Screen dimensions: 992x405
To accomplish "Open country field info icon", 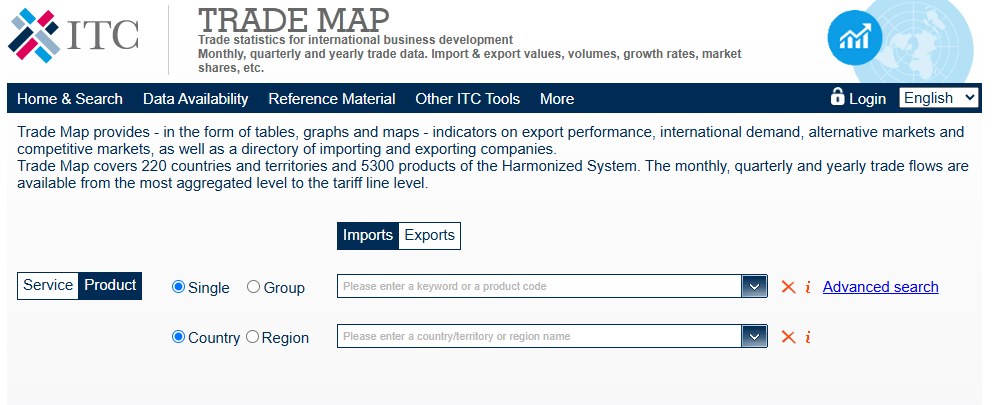I will pyautogui.click(x=808, y=337).
